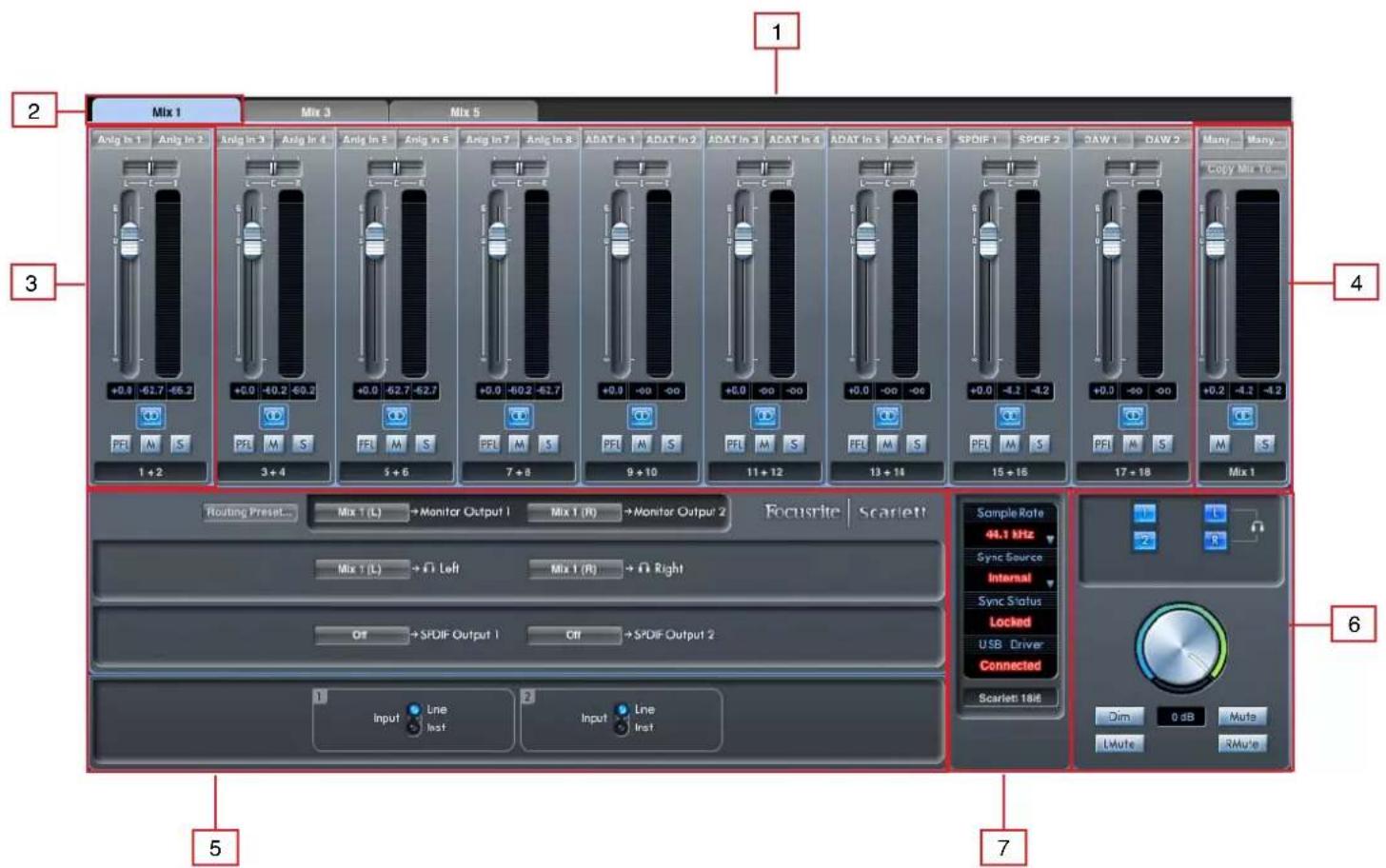This screenshot has height=868, width=1386.
Task: Switch to the Mix 5 tab
Action: 465,112
